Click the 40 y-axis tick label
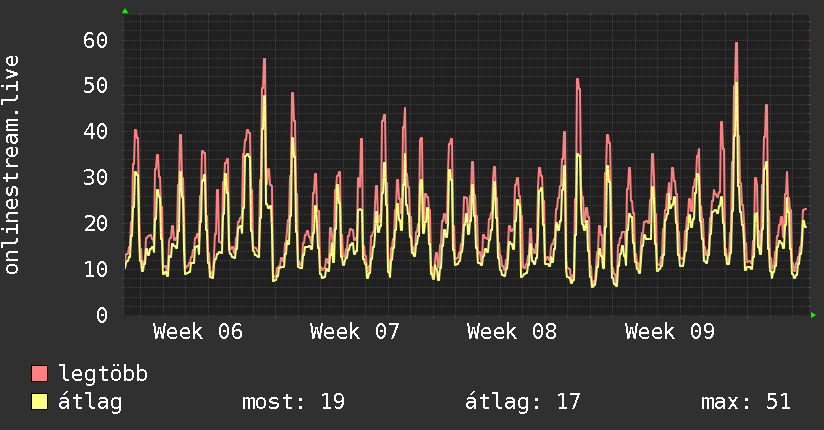The image size is (824, 430). (95, 132)
